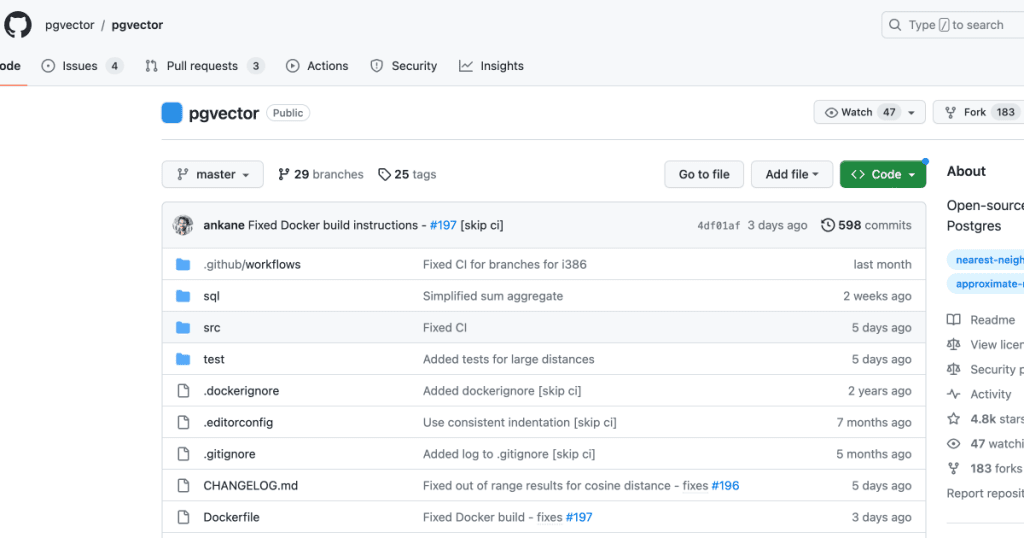Expand the Watch options dropdown arrow
The height and width of the screenshot is (538, 1024).
(x=912, y=112)
